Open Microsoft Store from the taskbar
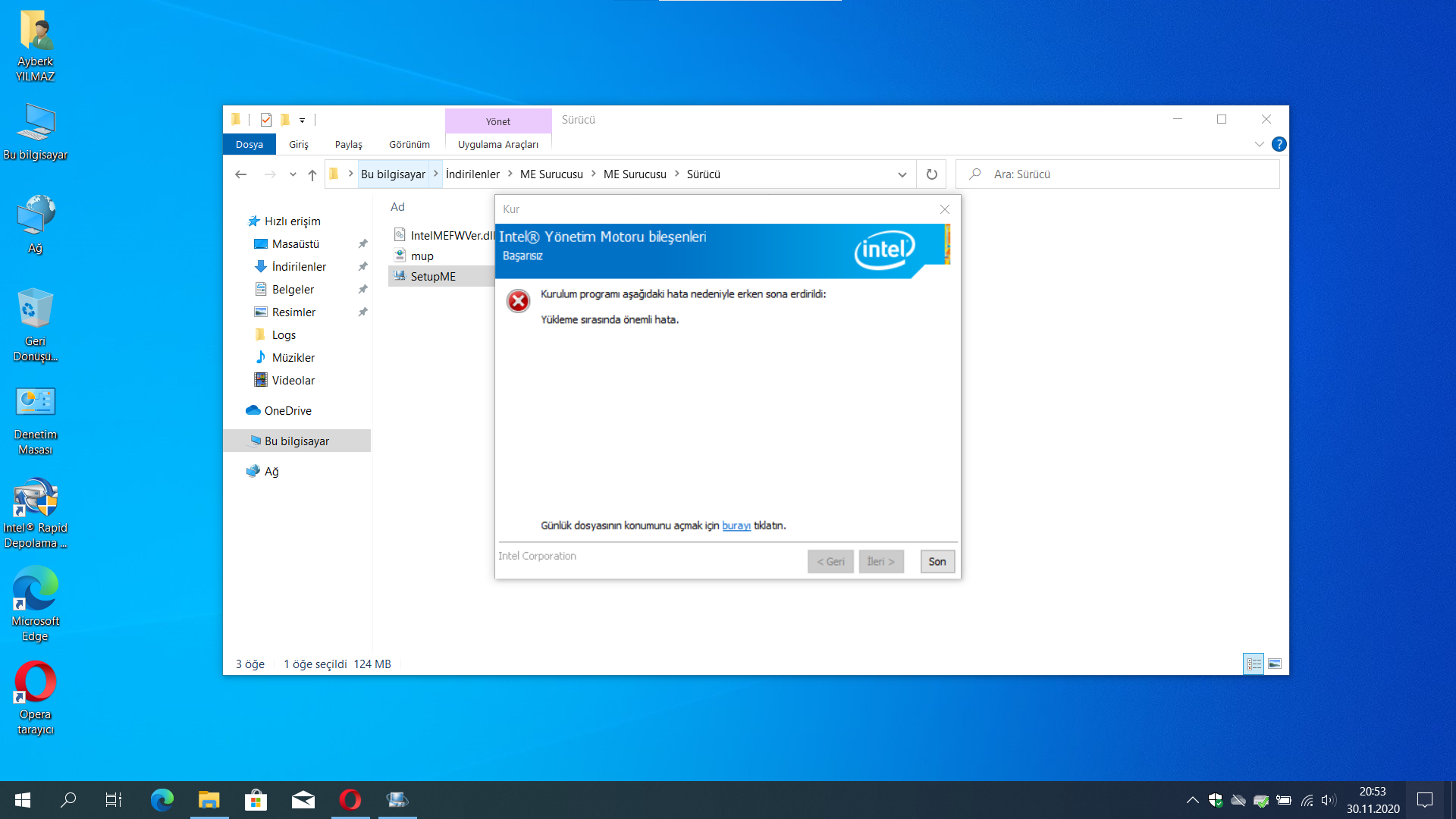Image resolution: width=1456 pixels, height=819 pixels. click(256, 799)
